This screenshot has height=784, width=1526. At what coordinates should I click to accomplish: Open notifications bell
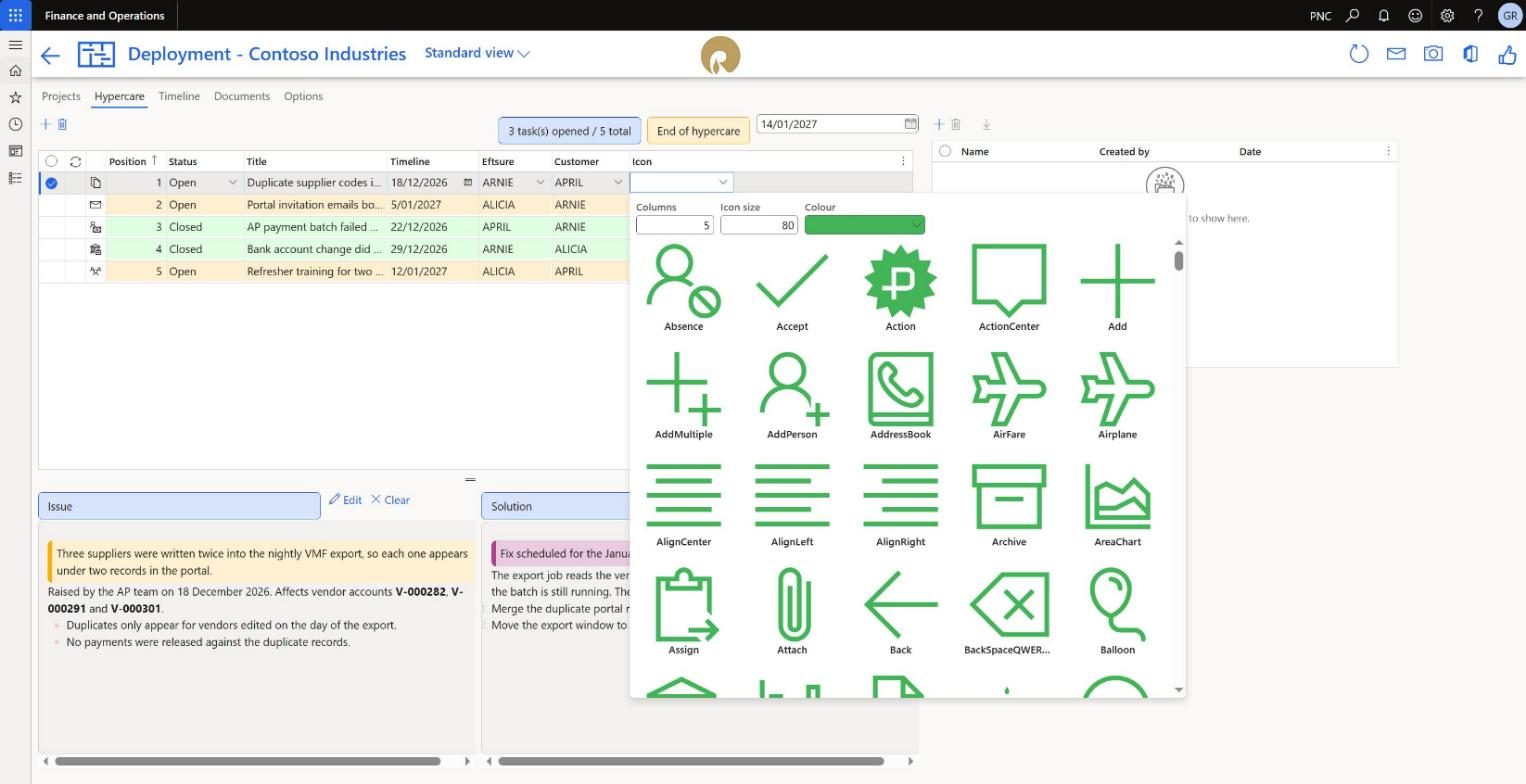(x=1384, y=15)
